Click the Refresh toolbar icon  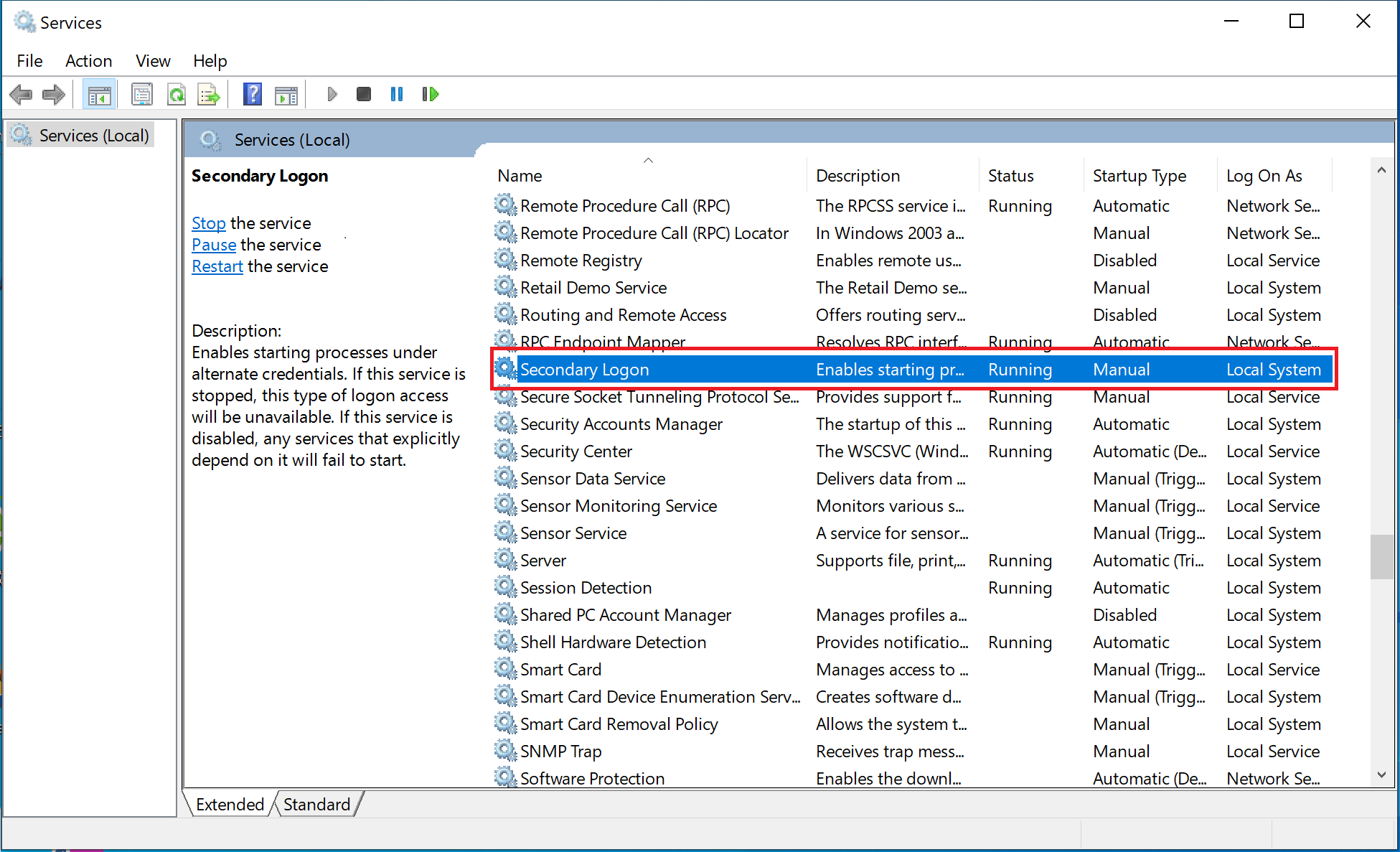click(177, 94)
